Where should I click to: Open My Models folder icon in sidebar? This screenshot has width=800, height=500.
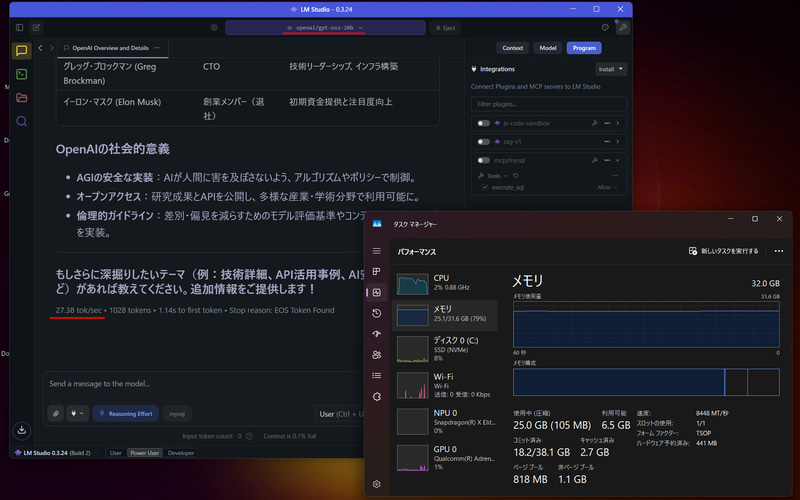click(x=21, y=98)
